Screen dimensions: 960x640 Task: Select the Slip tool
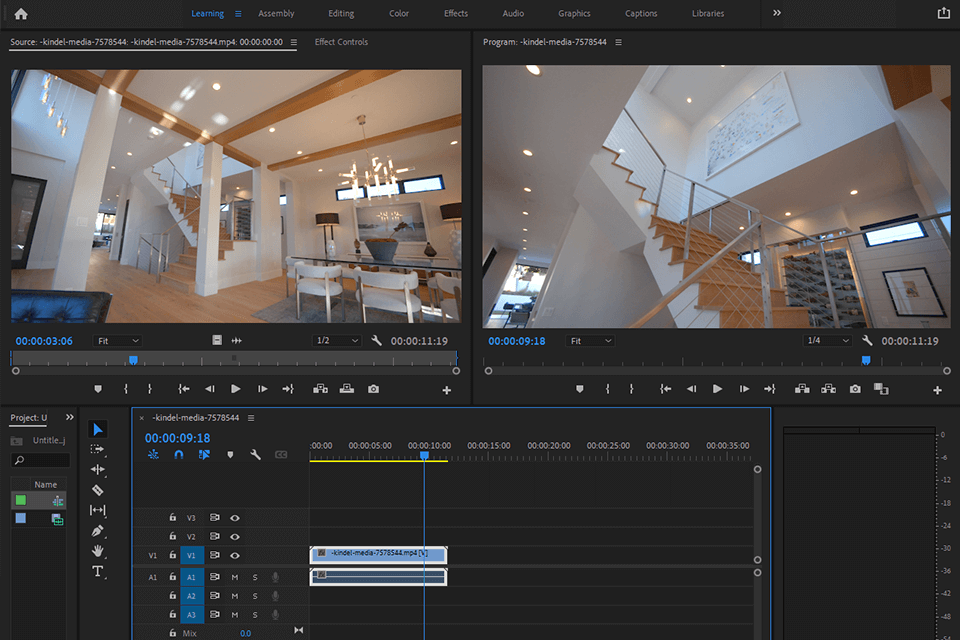[97, 510]
